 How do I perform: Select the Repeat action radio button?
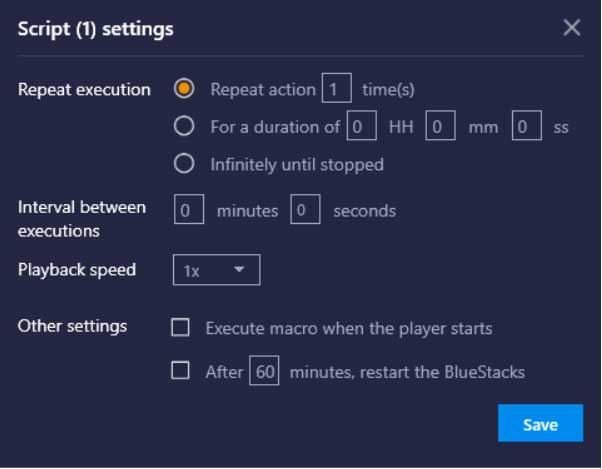(x=184, y=89)
